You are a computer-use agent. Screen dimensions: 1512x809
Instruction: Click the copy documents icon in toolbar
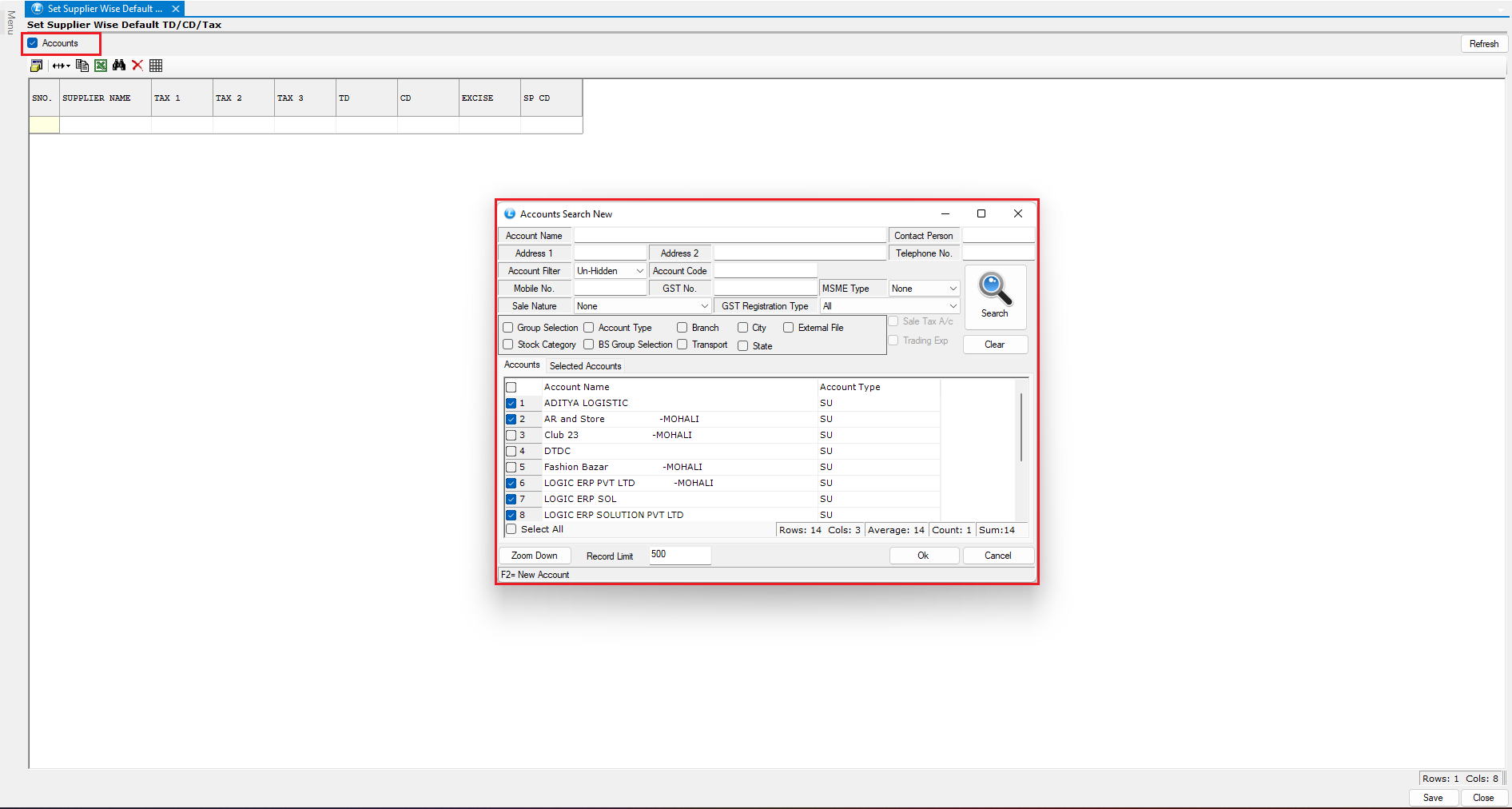coord(82,66)
